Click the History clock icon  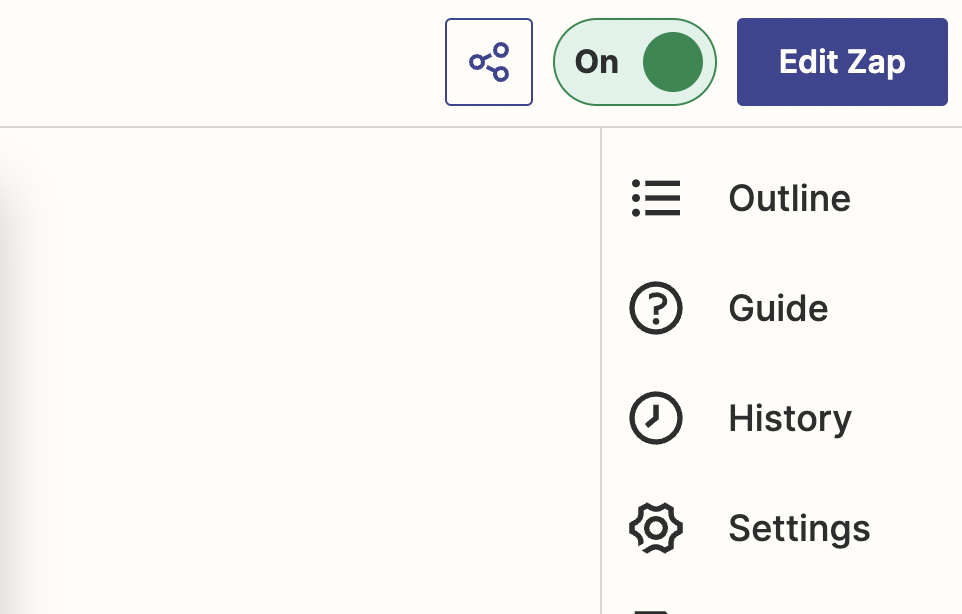(656, 418)
